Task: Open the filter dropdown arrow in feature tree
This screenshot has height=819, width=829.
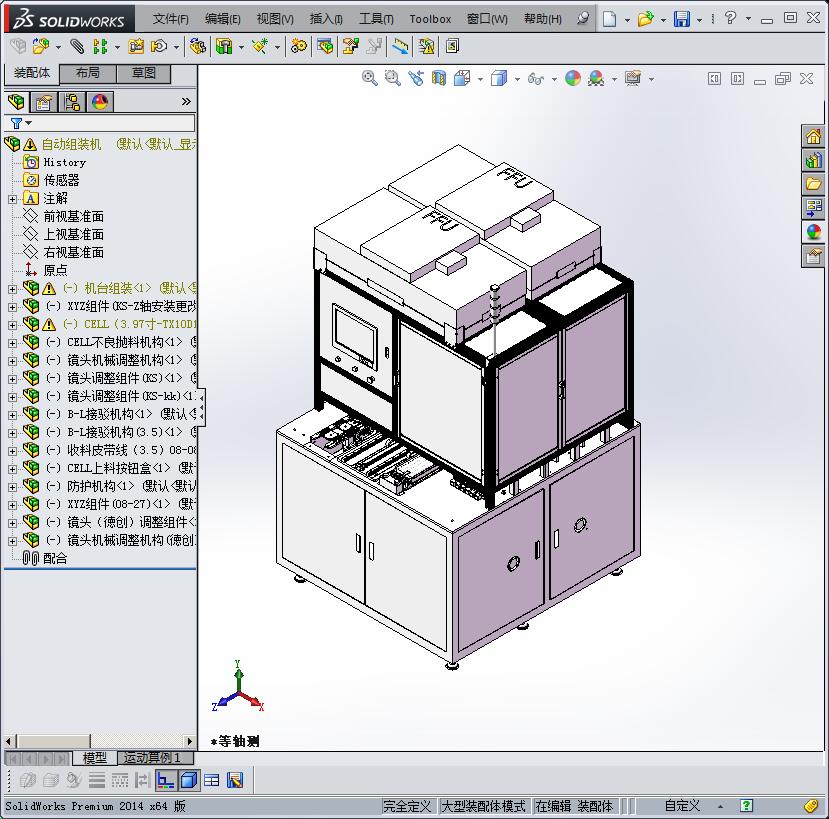Action: (x=29, y=123)
